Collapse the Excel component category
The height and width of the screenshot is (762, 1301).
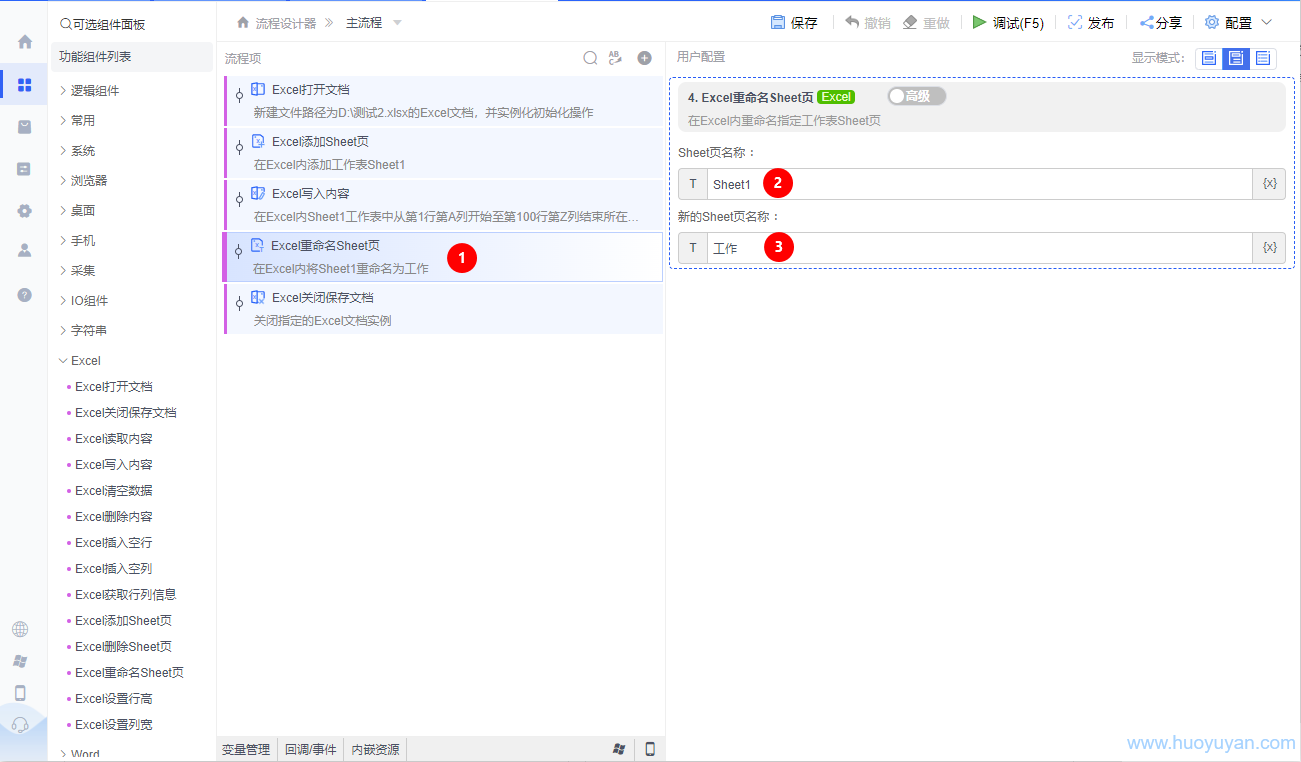tap(85, 361)
